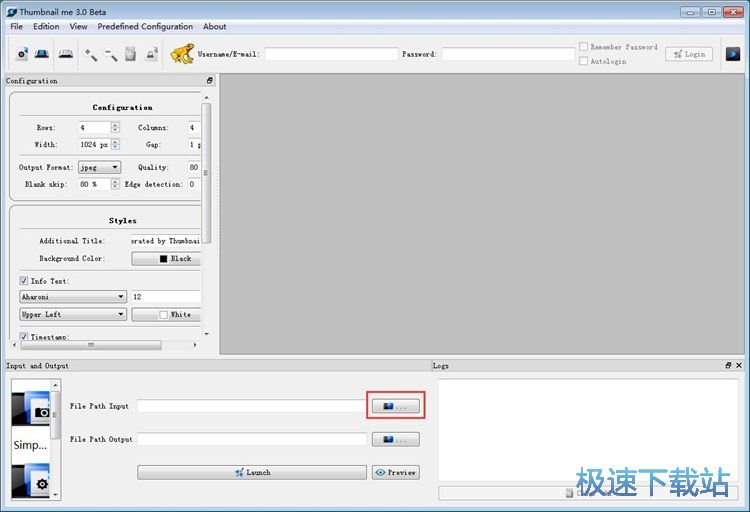Float the Logs panel with its dock icon
750x512 pixels.
728,365
